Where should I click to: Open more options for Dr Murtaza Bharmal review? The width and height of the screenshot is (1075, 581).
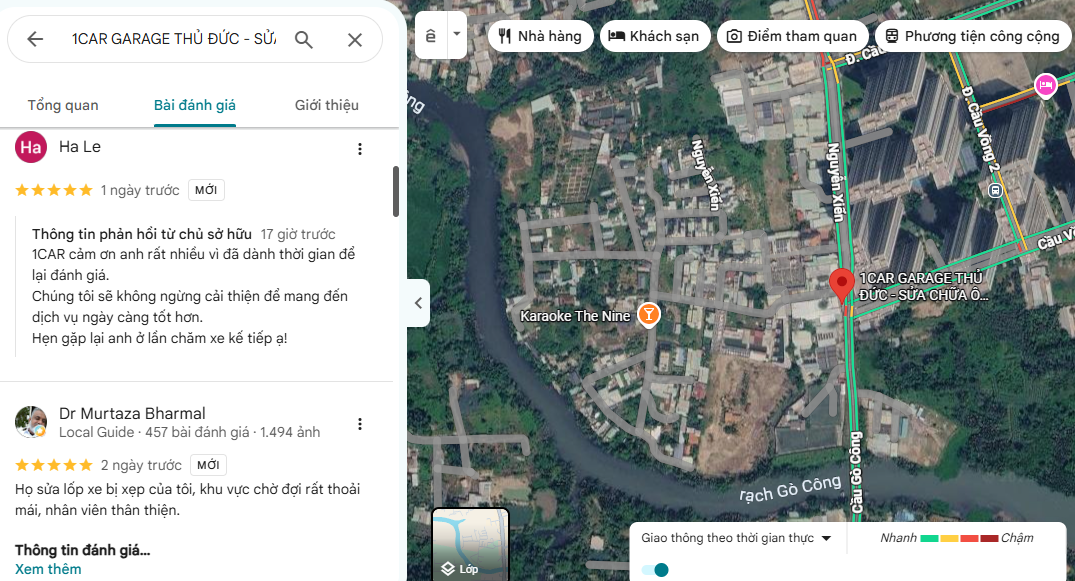point(360,424)
